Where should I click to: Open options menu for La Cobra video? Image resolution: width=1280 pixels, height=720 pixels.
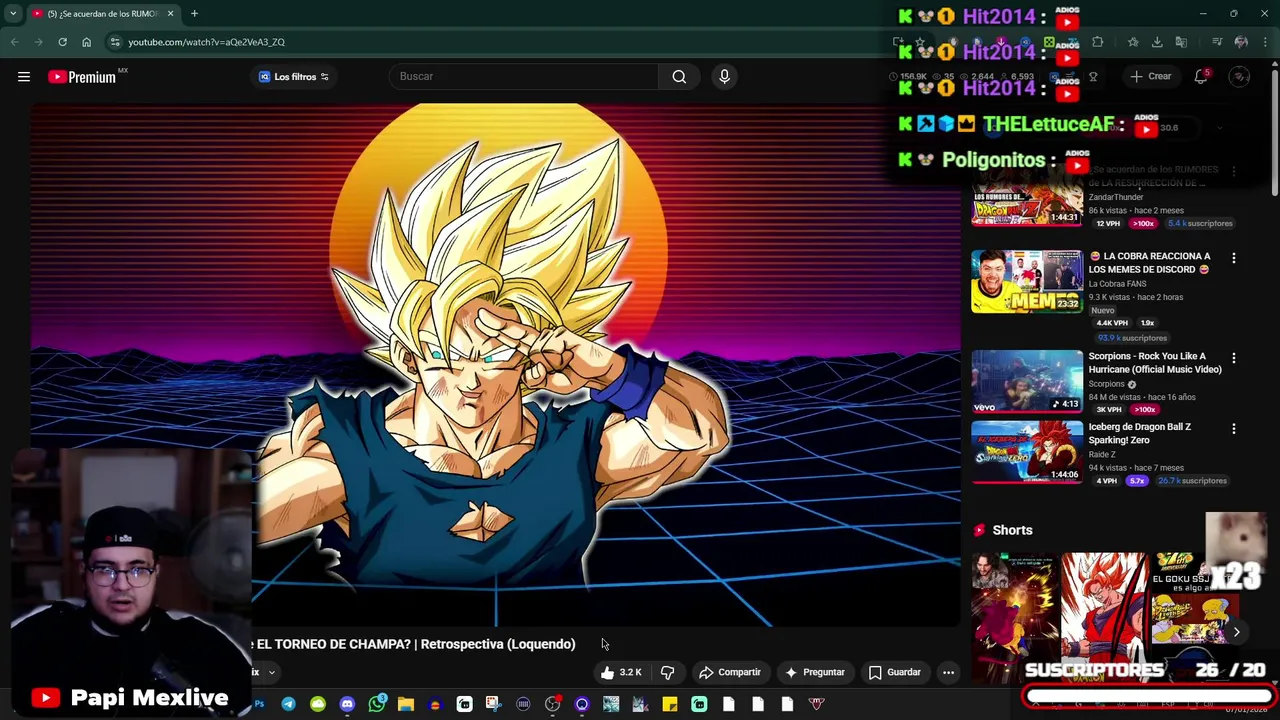coord(1233,258)
